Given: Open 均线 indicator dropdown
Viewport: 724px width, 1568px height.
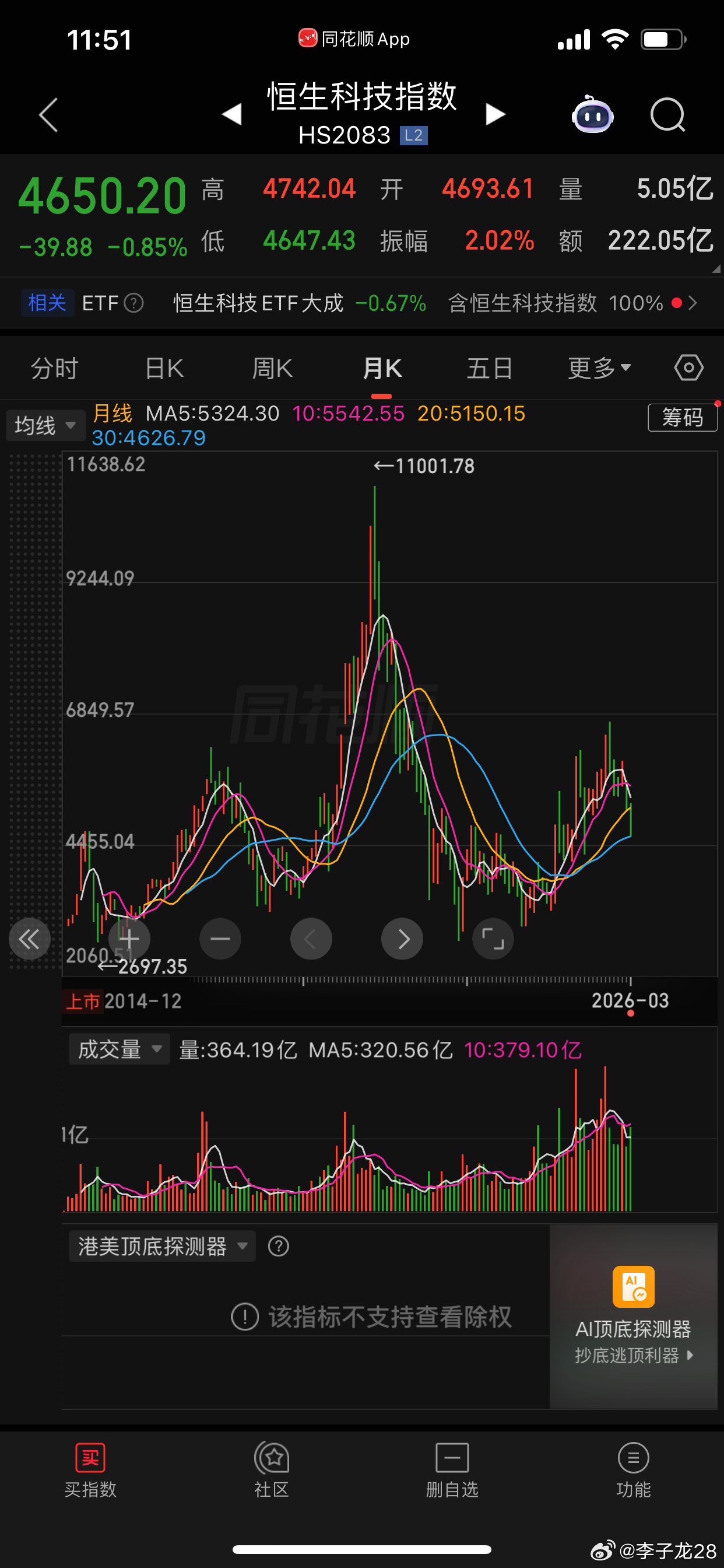Looking at the screenshot, I should click(x=45, y=425).
